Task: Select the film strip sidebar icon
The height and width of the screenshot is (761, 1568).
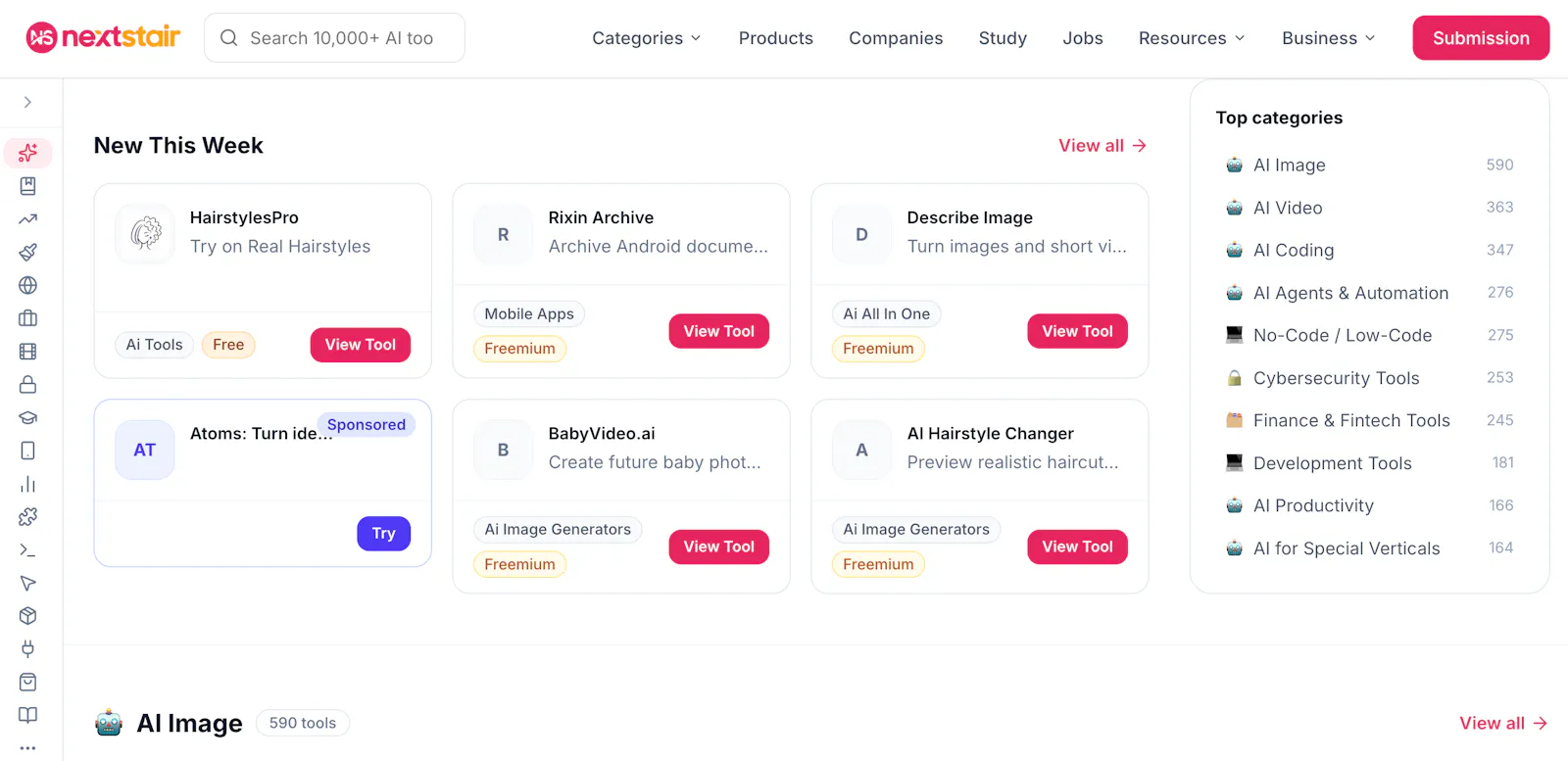Action: [28, 352]
